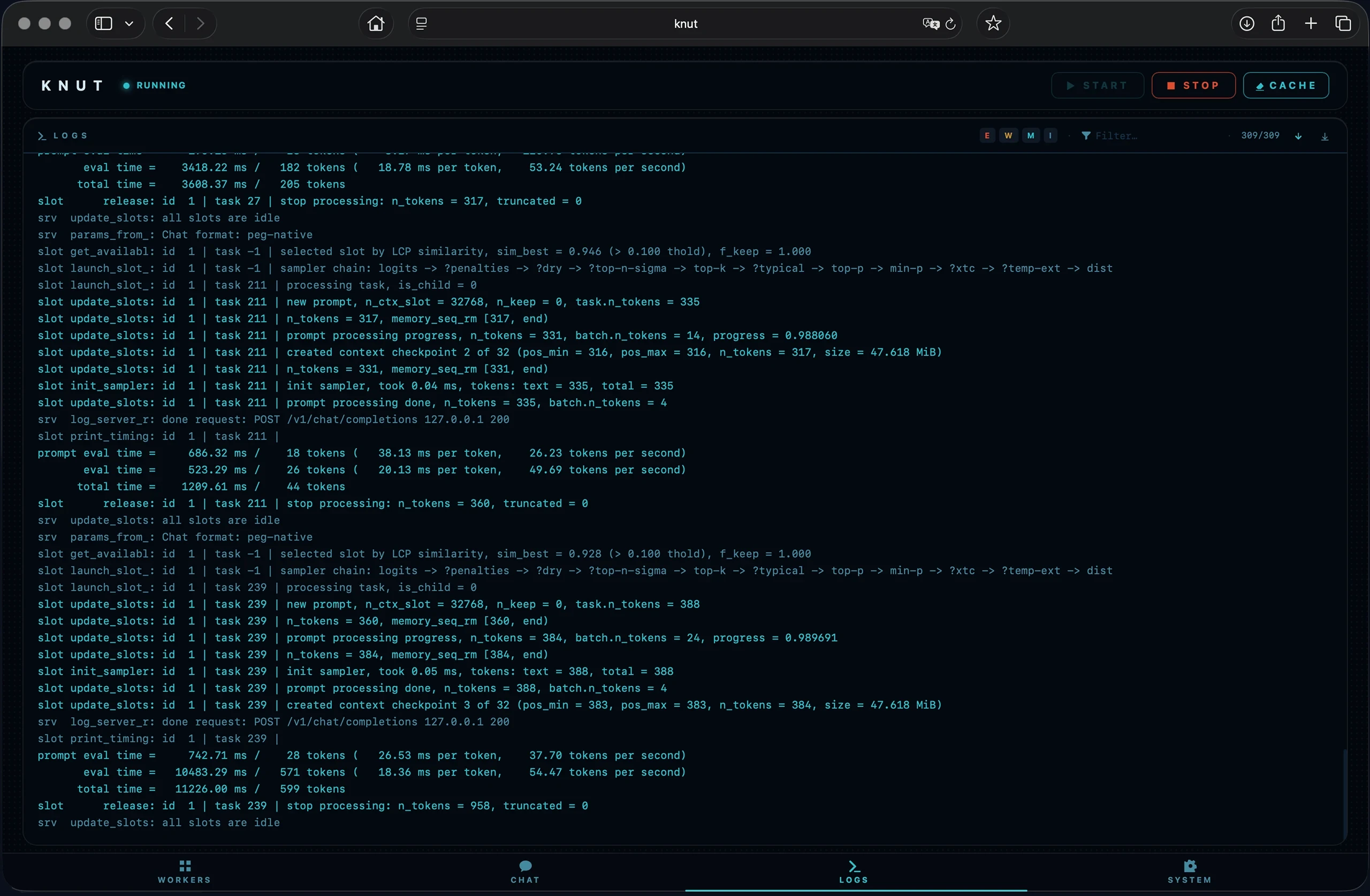Collapse the LOGS section chevron
This screenshot has height=896, width=1370.
point(40,136)
